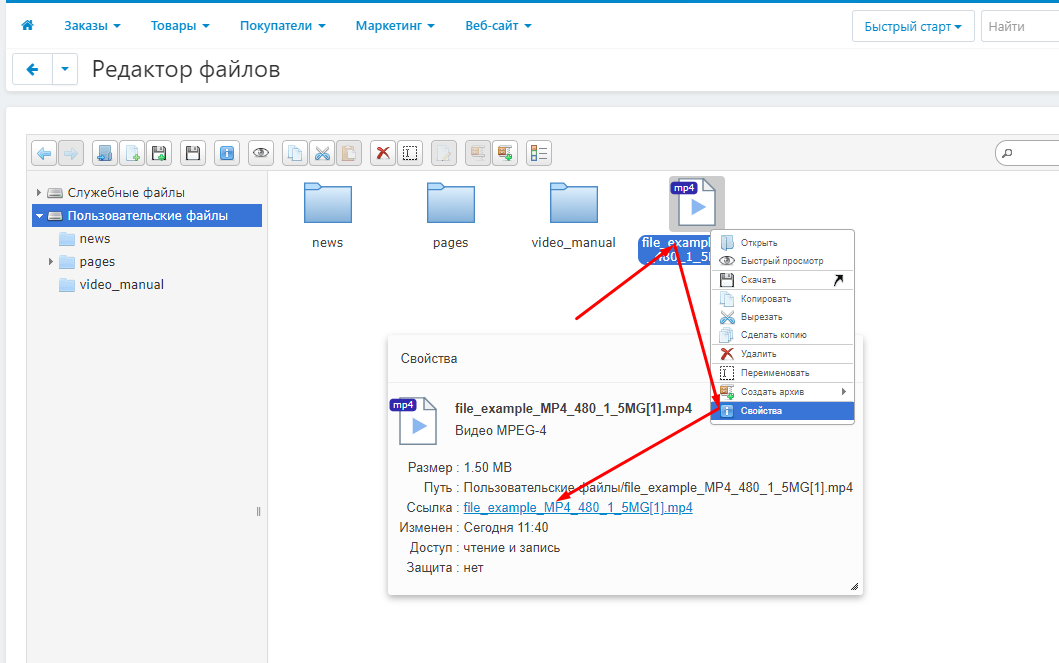
Task: Click the home icon in the top navigation
Action: 28,26
